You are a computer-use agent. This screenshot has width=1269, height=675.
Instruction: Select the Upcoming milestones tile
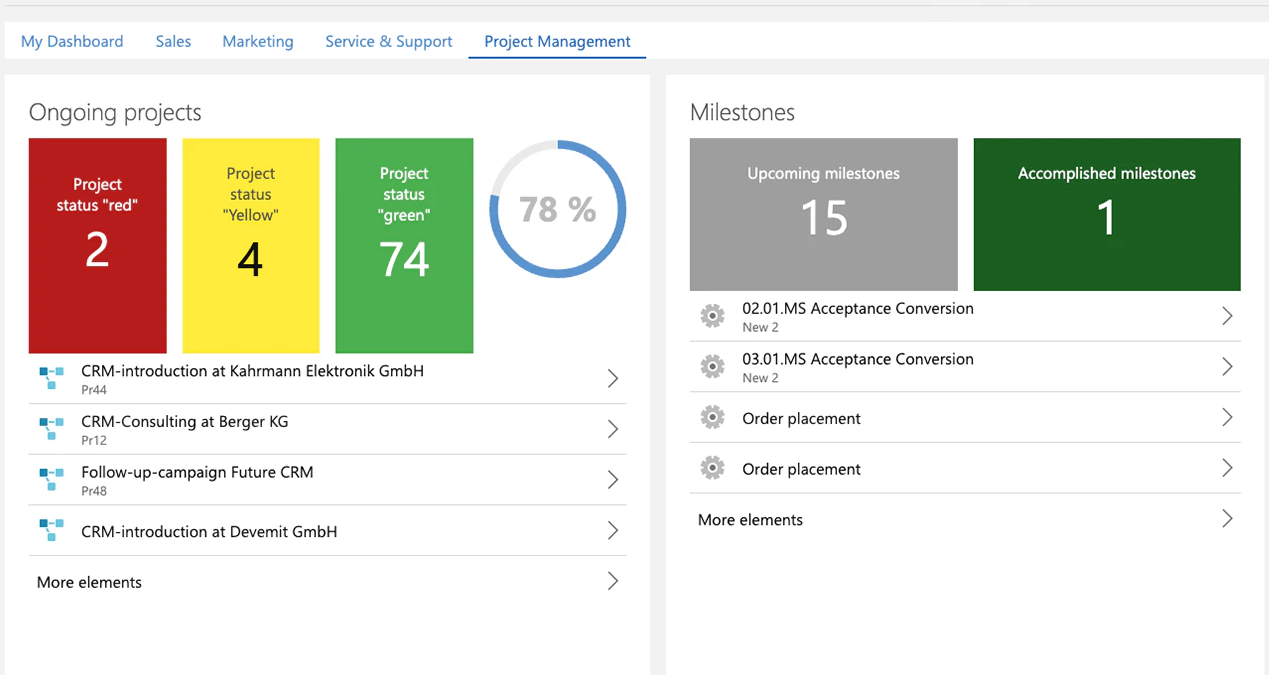pos(824,214)
